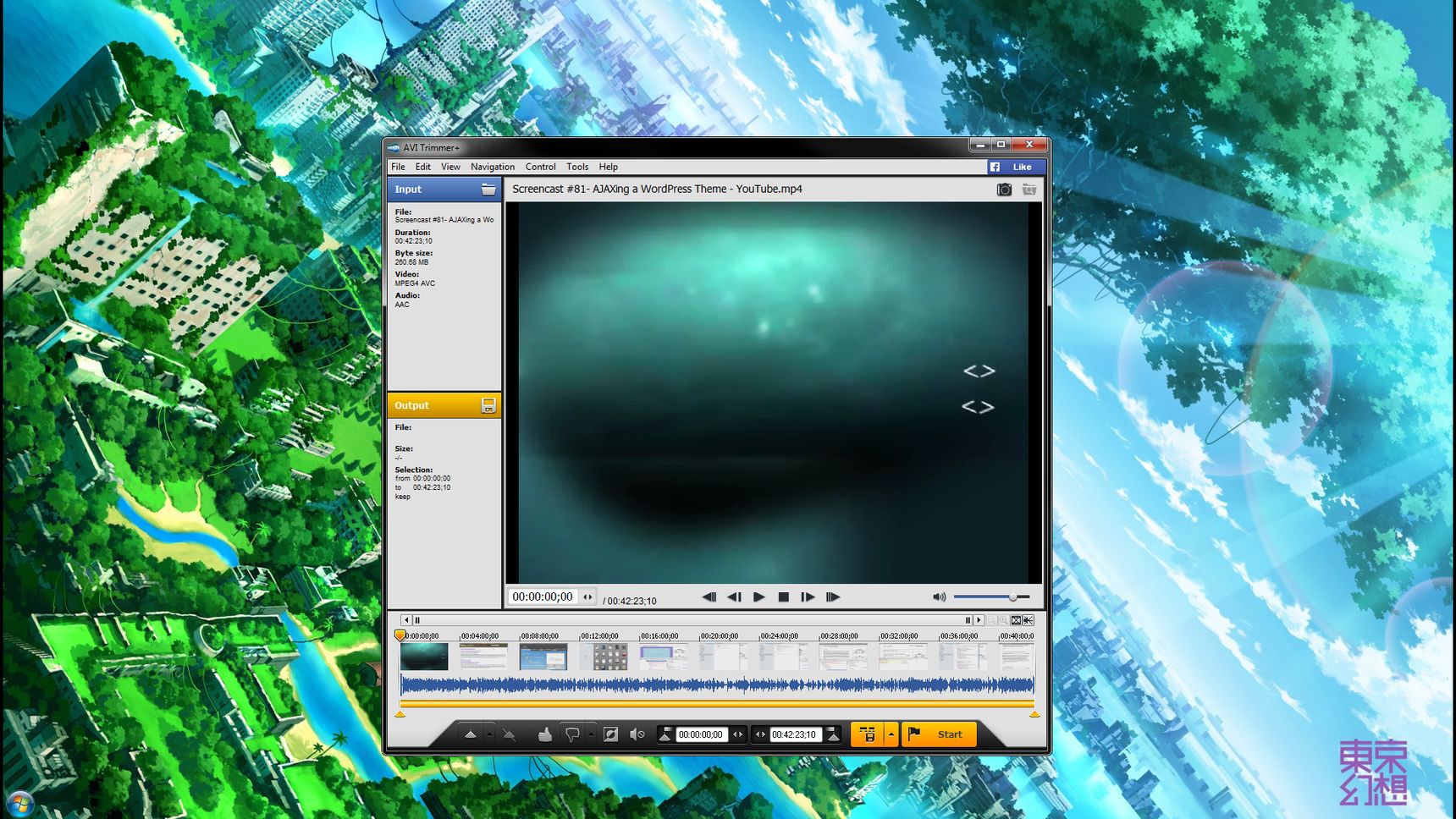The image size is (1456, 819).
Task: Fit whole timeline to view icon
Action: point(1016,620)
